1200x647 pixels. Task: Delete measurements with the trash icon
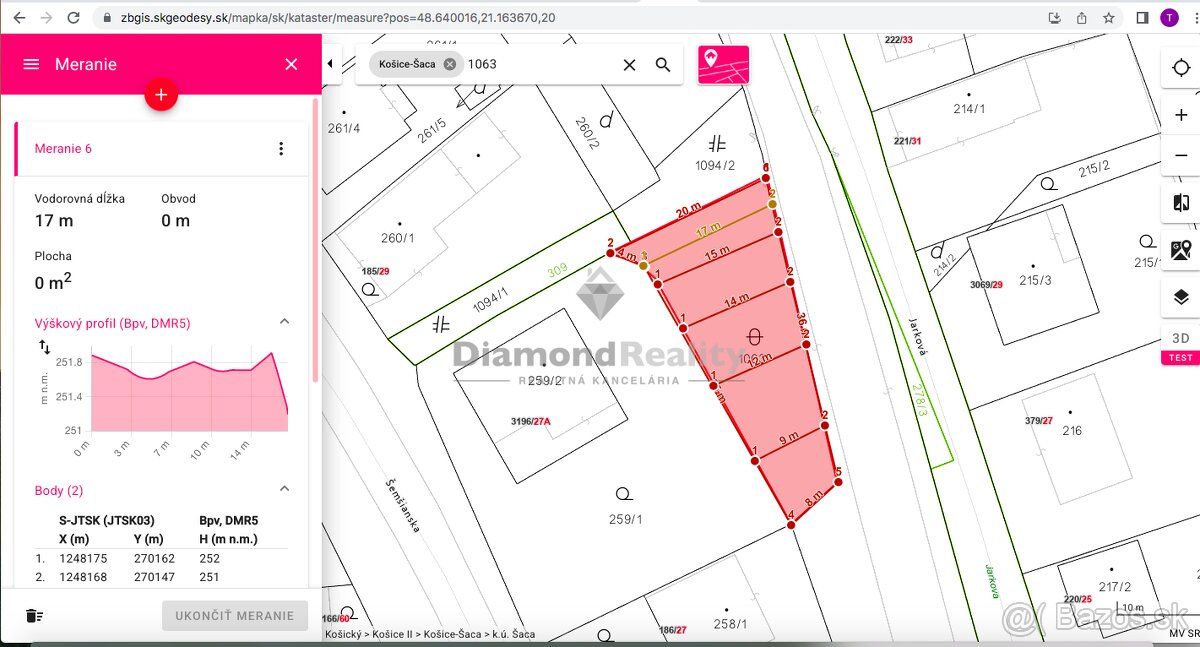35,616
